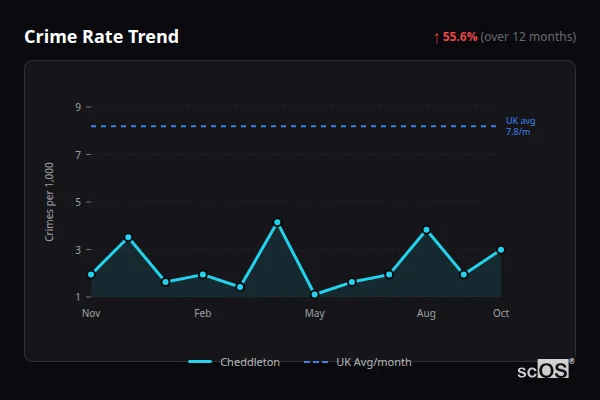Click the 'Crimes per 1,000' axis title
Viewport: 600px width, 400px height.
pos(49,202)
